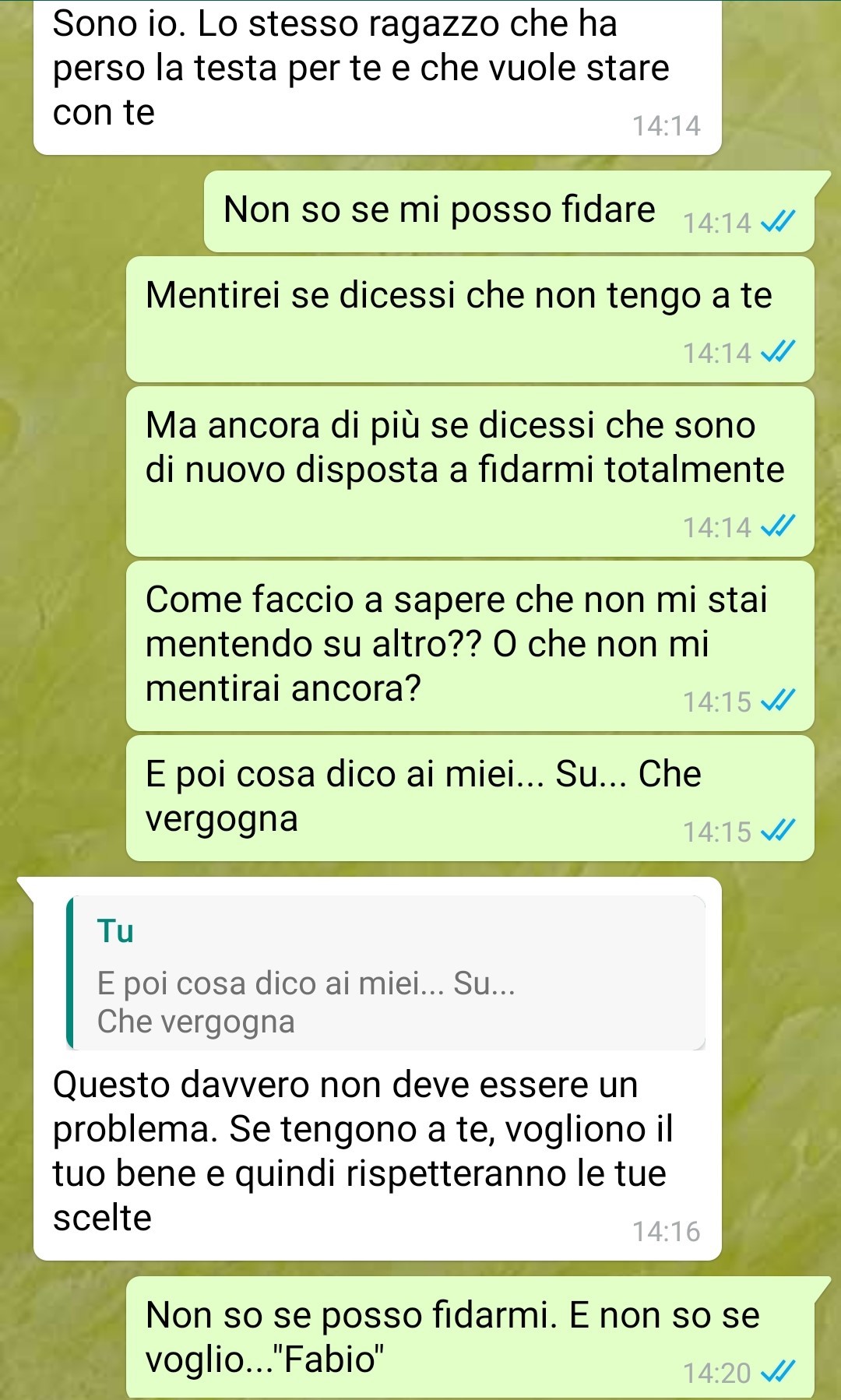Tap the sent message 'E poi cosa dico ai miei'
Screen dimensions: 841x1400
tap(470, 798)
